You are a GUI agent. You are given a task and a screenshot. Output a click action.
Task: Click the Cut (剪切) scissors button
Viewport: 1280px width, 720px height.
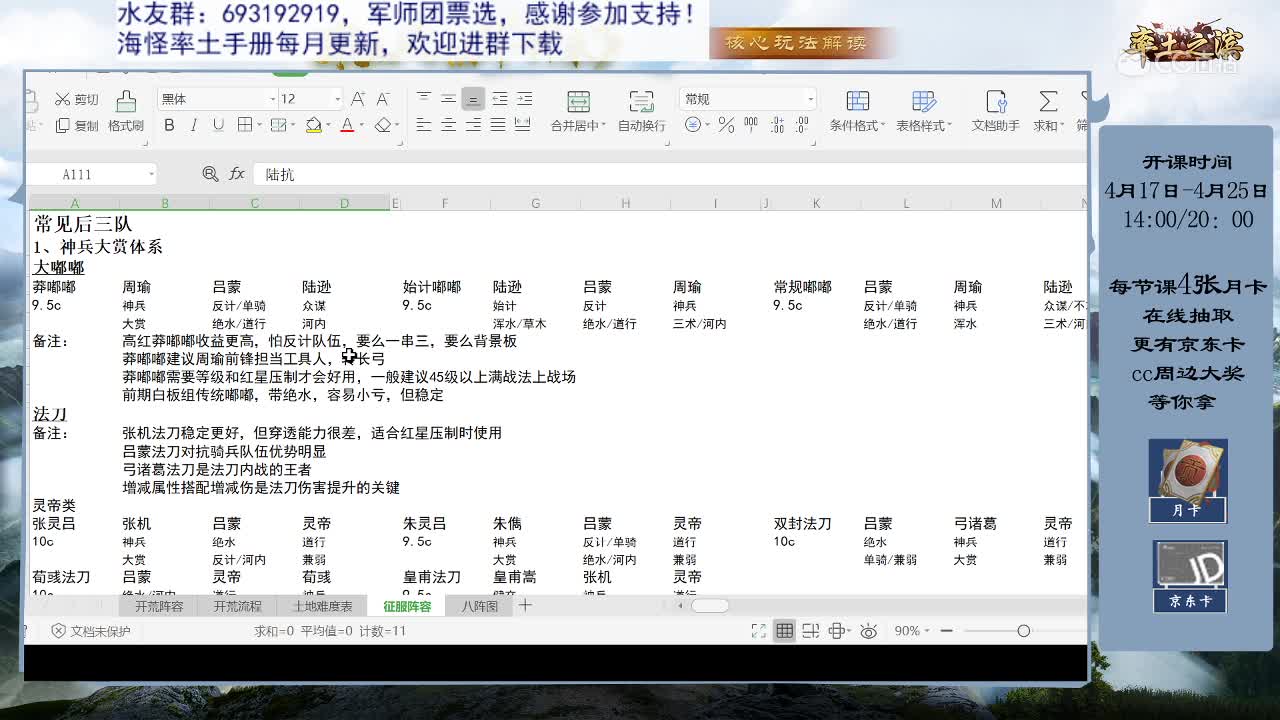tap(77, 99)
